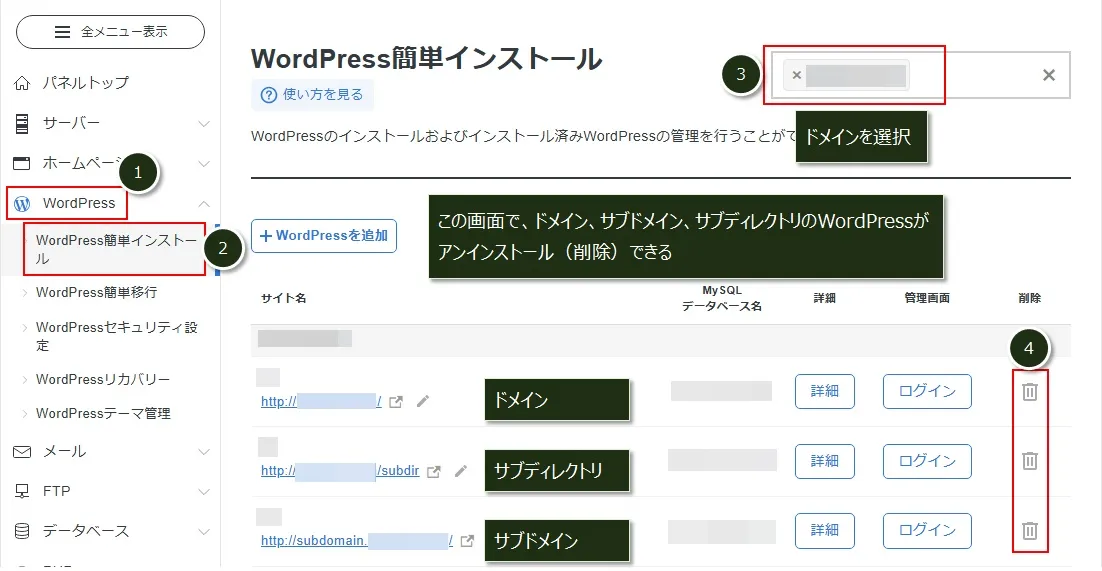Open WordPress簡単インストール menu item
Screen dimensions: 1102x571
point(117,250)
